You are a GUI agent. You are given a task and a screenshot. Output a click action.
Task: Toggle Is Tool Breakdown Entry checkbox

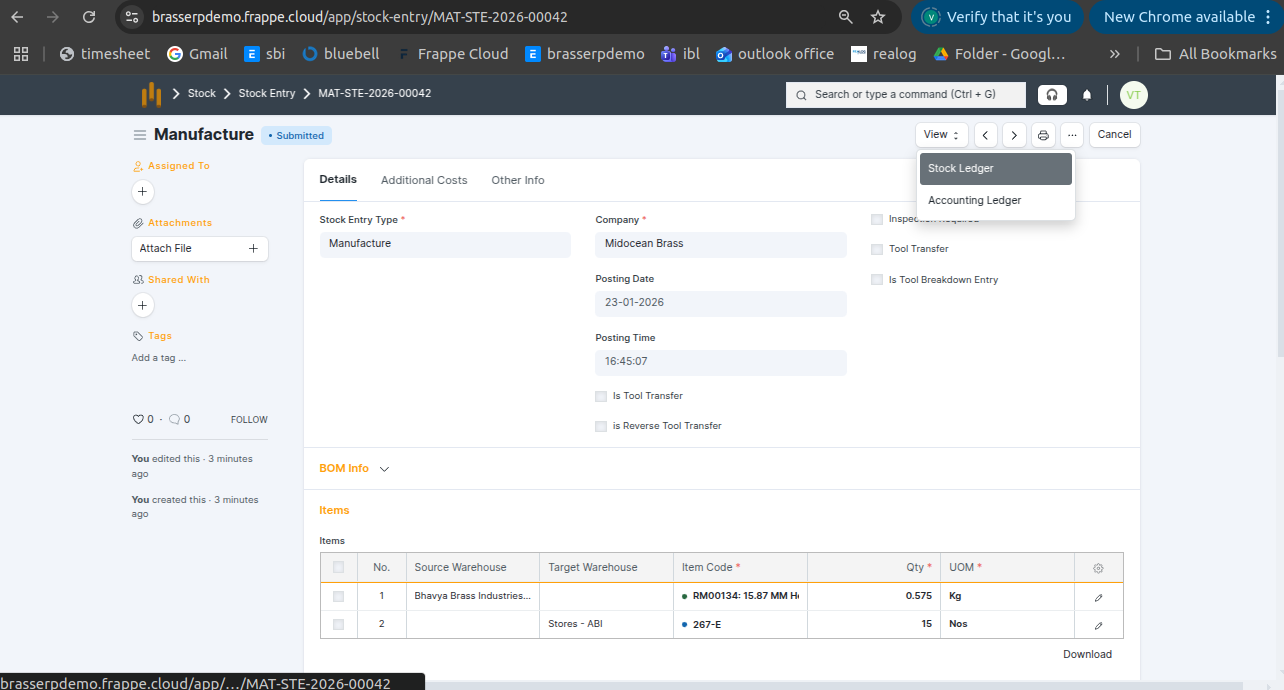click(877, 280)
